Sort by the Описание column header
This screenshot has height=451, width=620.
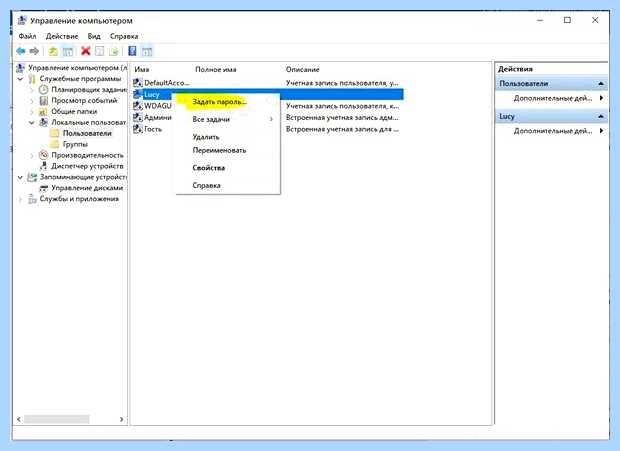click(x=302, y=69)
